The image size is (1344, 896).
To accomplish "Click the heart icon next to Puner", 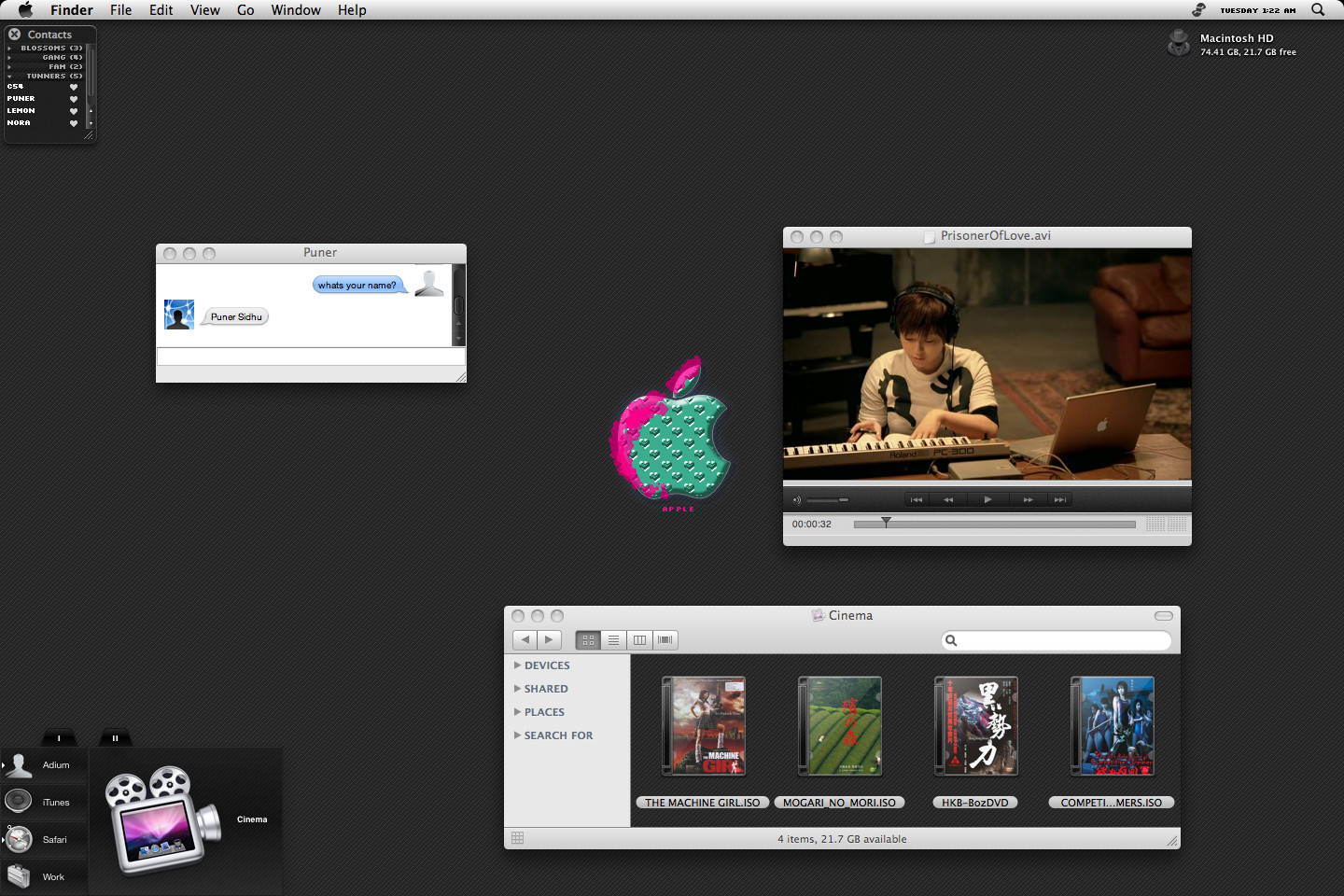I will (74, 99).
